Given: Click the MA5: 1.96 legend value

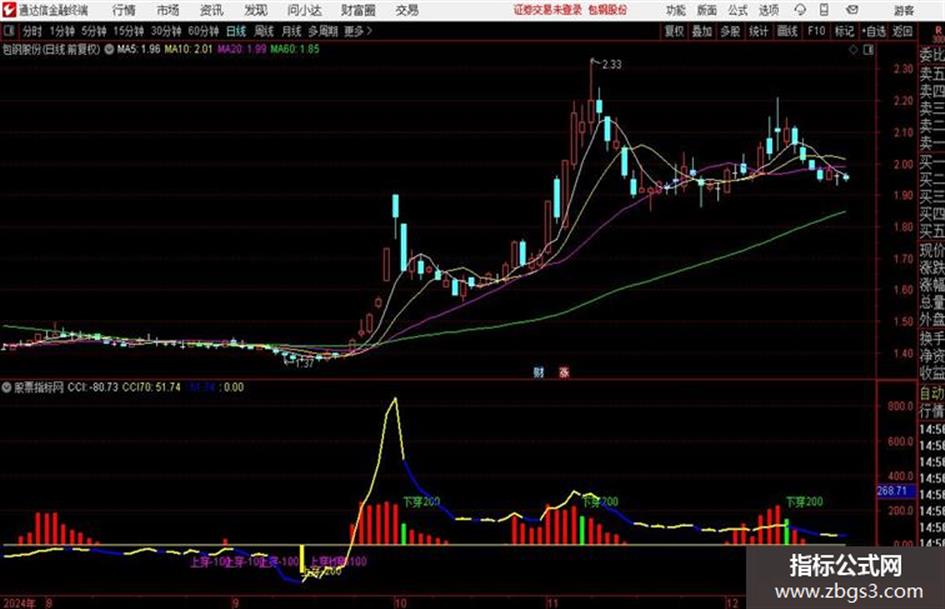Looking at the screenshot, I should [x=139, y=49].
